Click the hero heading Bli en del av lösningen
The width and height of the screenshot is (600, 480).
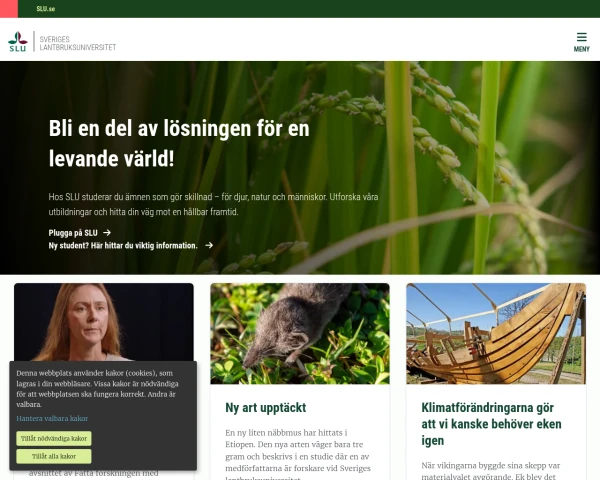pos(179,143)
